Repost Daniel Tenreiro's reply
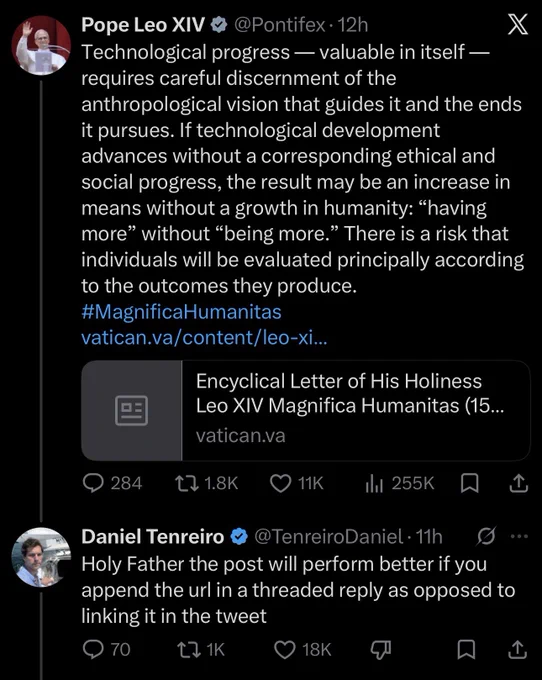The height and width of the screenshot is (680, 542). pos(201,650)
